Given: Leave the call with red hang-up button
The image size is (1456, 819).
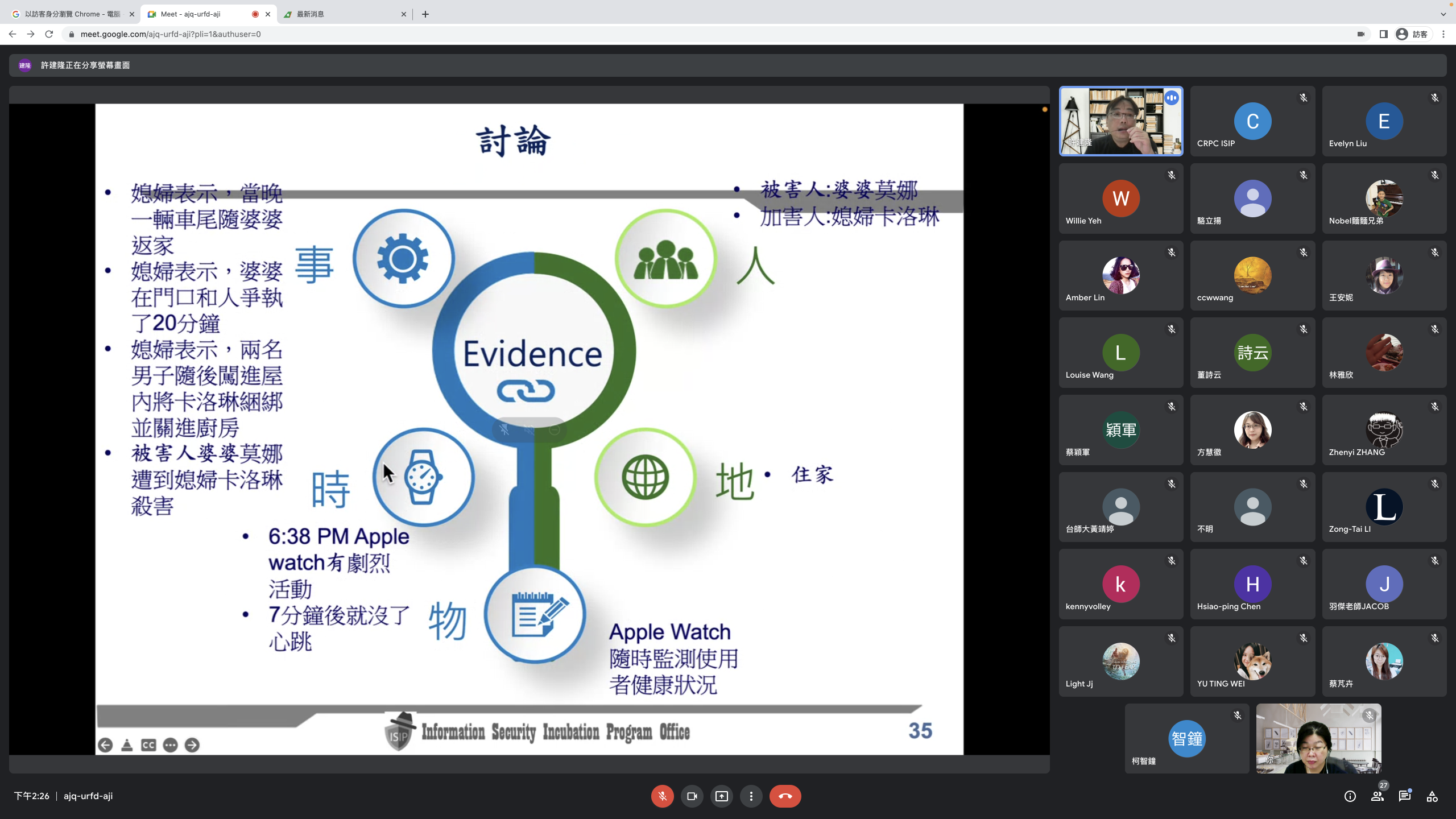Looking at the screenshot, I should point(785,796).
